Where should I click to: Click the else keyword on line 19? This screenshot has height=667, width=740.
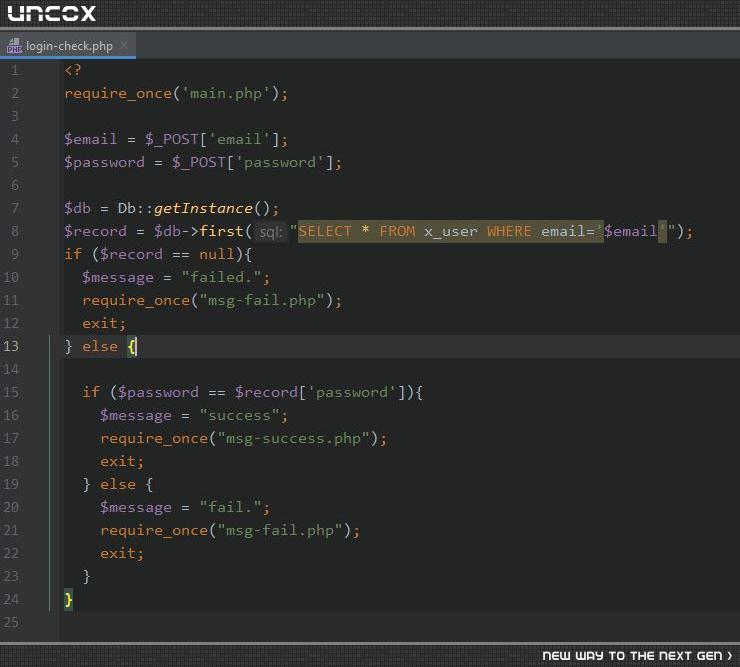coord(118,484)
